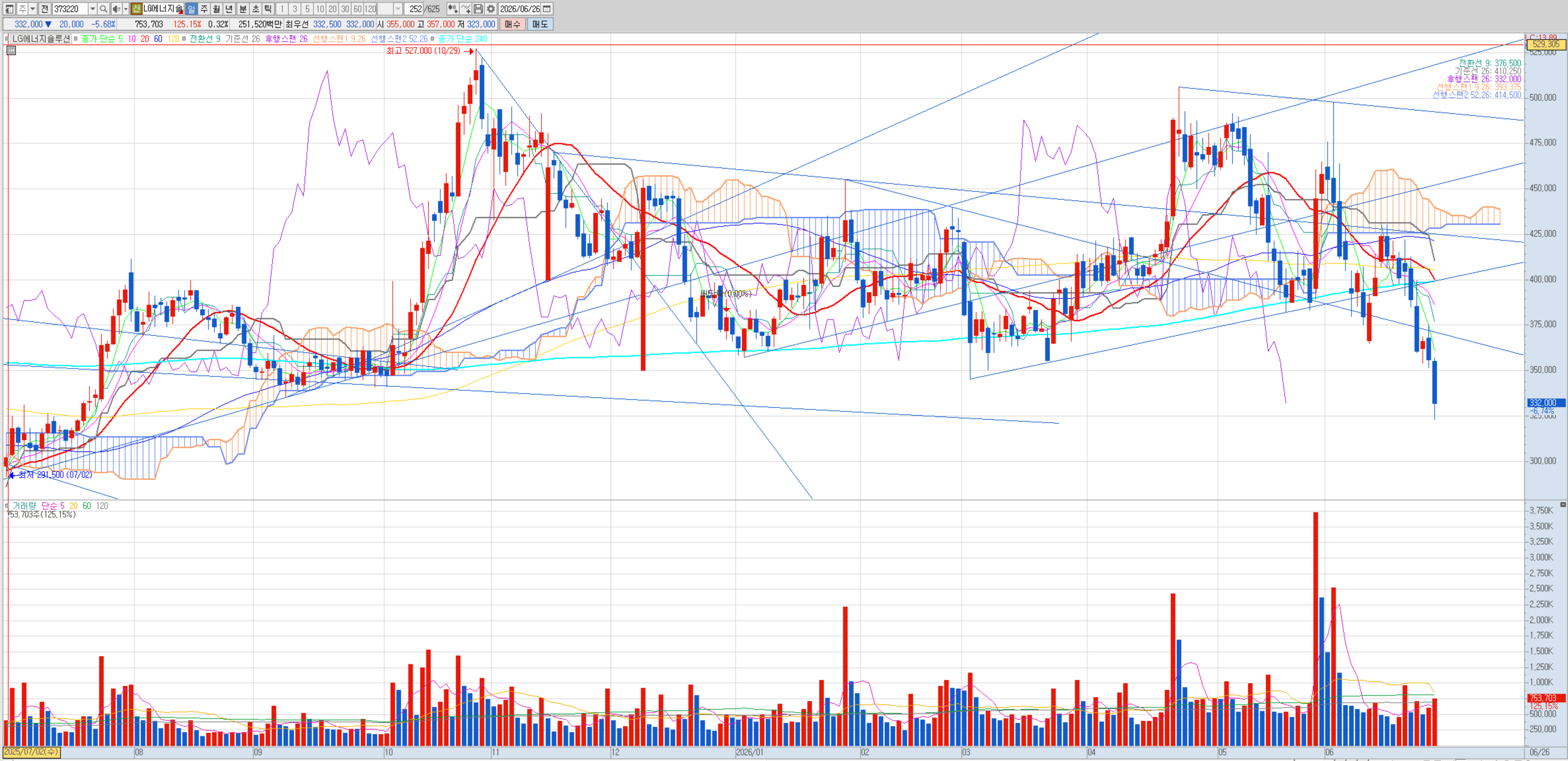Switch to 분 minute chart period
Viewport: 1568px width, 761px height.
[243, 8]
